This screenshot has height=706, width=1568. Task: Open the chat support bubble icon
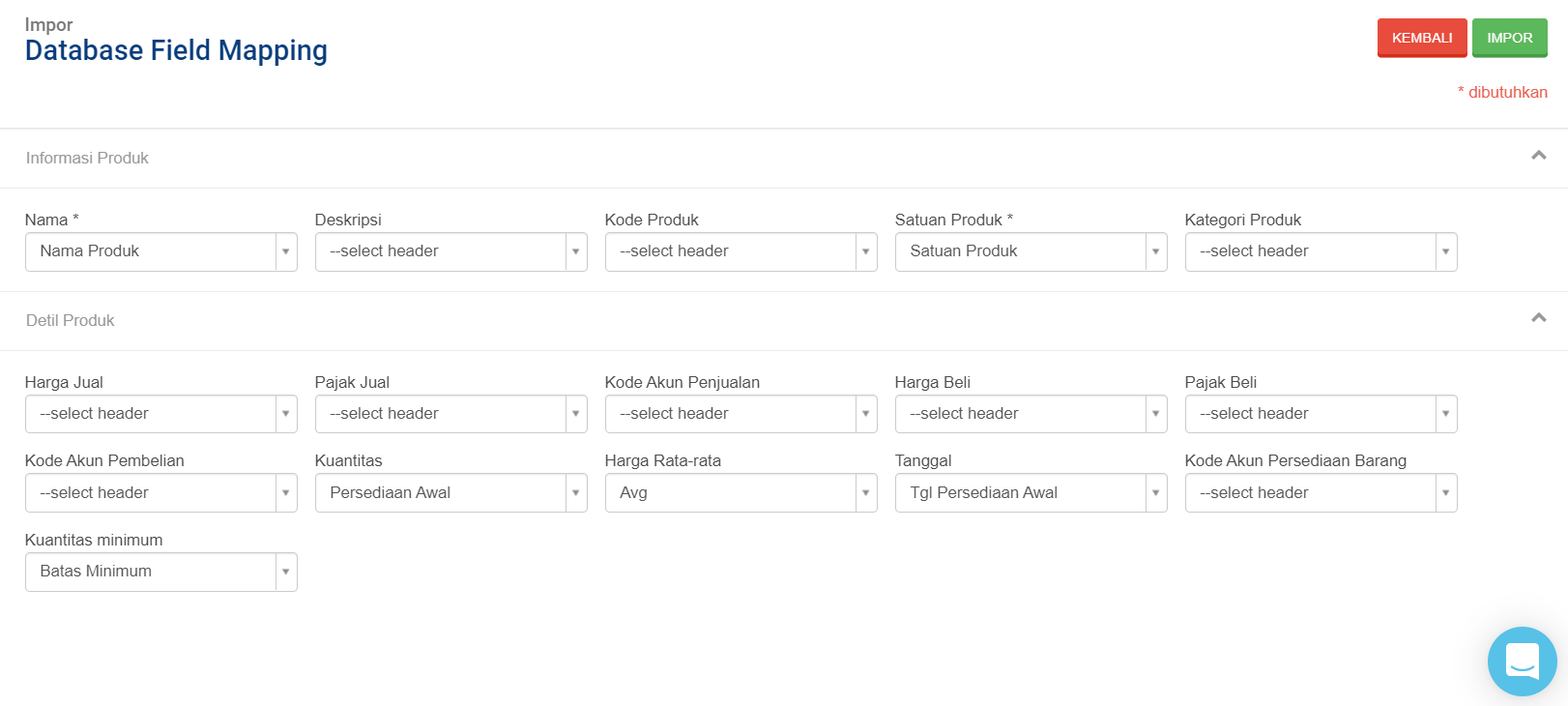pyautogui.click(x=1522, y=662)
